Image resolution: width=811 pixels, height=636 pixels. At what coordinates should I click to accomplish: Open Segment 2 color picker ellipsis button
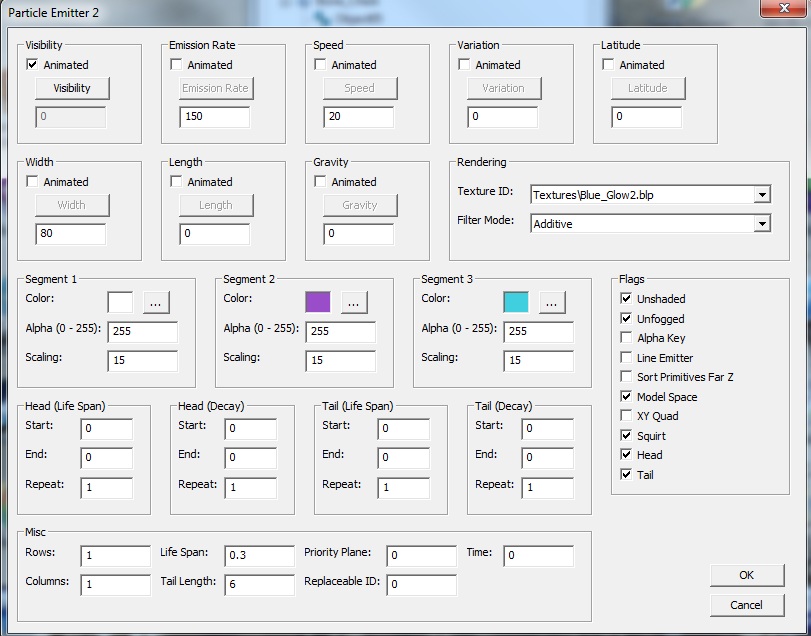click(354, 303)
